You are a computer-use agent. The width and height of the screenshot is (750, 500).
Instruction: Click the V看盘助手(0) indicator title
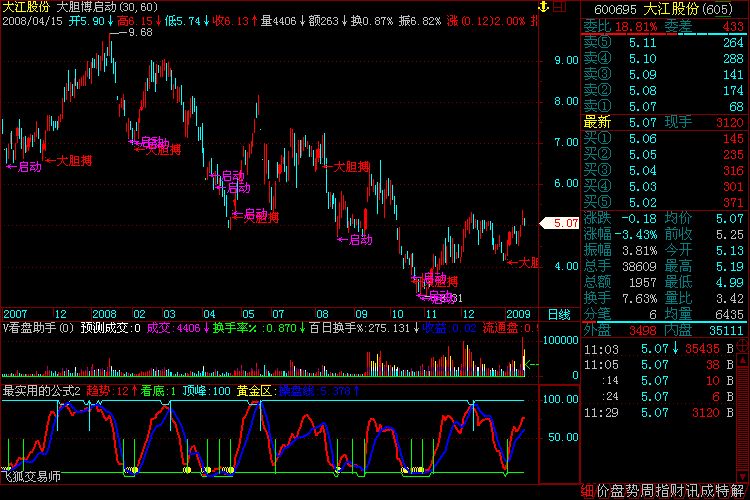click(39, 328)
